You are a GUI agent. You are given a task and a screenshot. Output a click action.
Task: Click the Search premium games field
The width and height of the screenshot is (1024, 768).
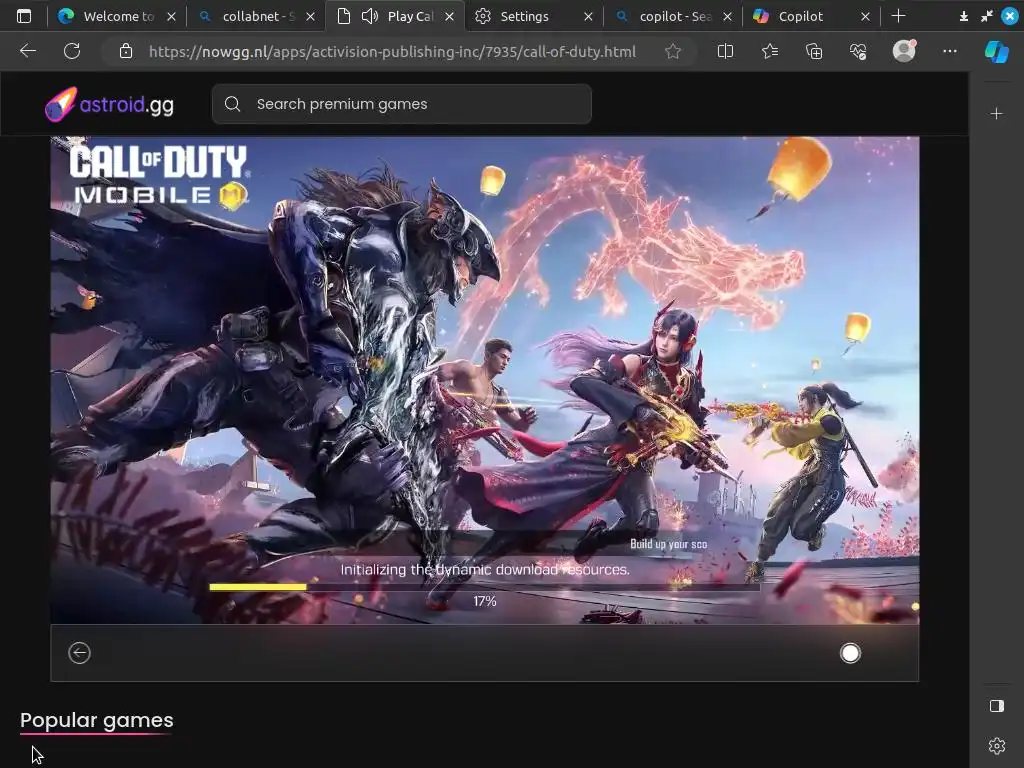(x=402, y=104)
